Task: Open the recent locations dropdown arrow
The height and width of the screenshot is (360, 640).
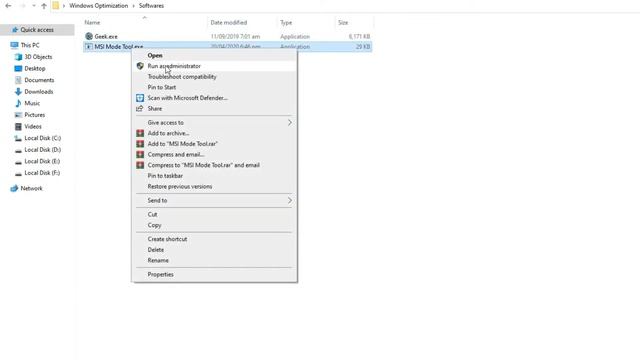Action: click(x=34, y=6)
